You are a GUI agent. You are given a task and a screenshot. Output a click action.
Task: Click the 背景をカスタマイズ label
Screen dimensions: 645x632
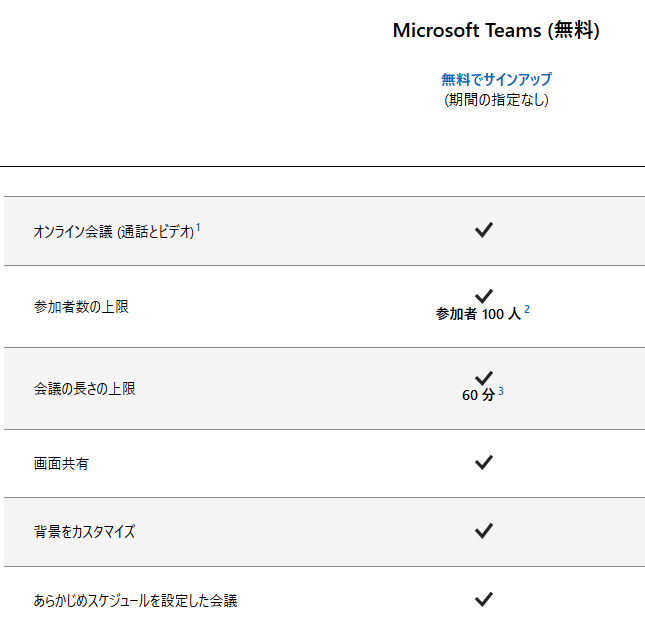(84, 532)
